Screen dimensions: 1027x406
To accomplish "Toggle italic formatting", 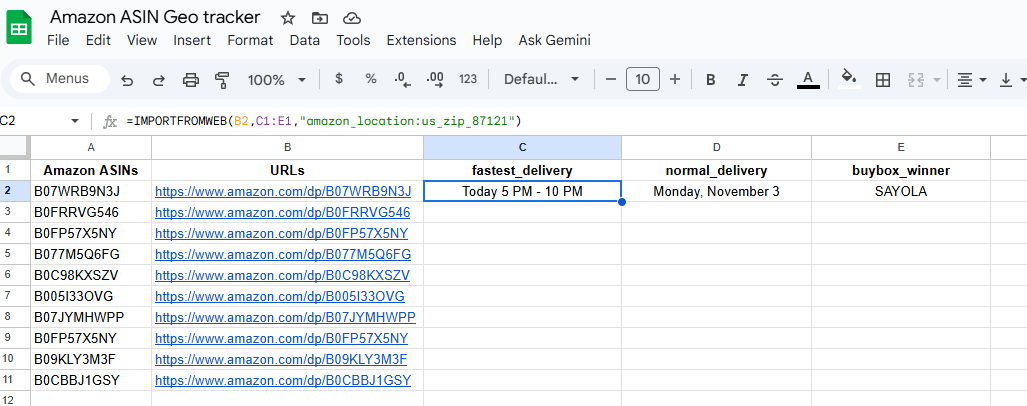I will pyautogui.click(x=742, y=80).
